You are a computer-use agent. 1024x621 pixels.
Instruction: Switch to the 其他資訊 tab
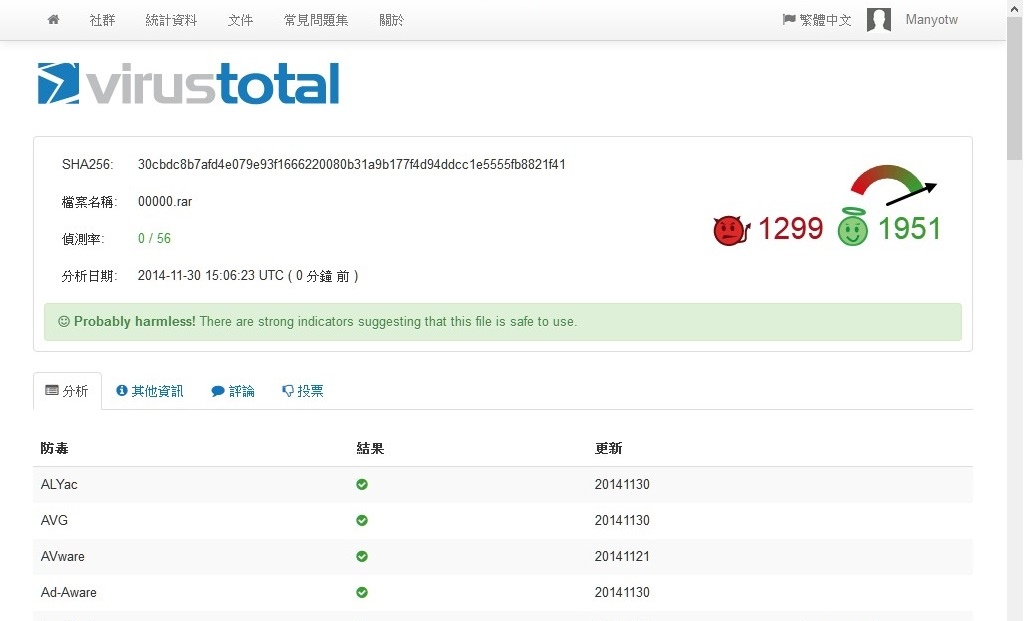(150, 390)
